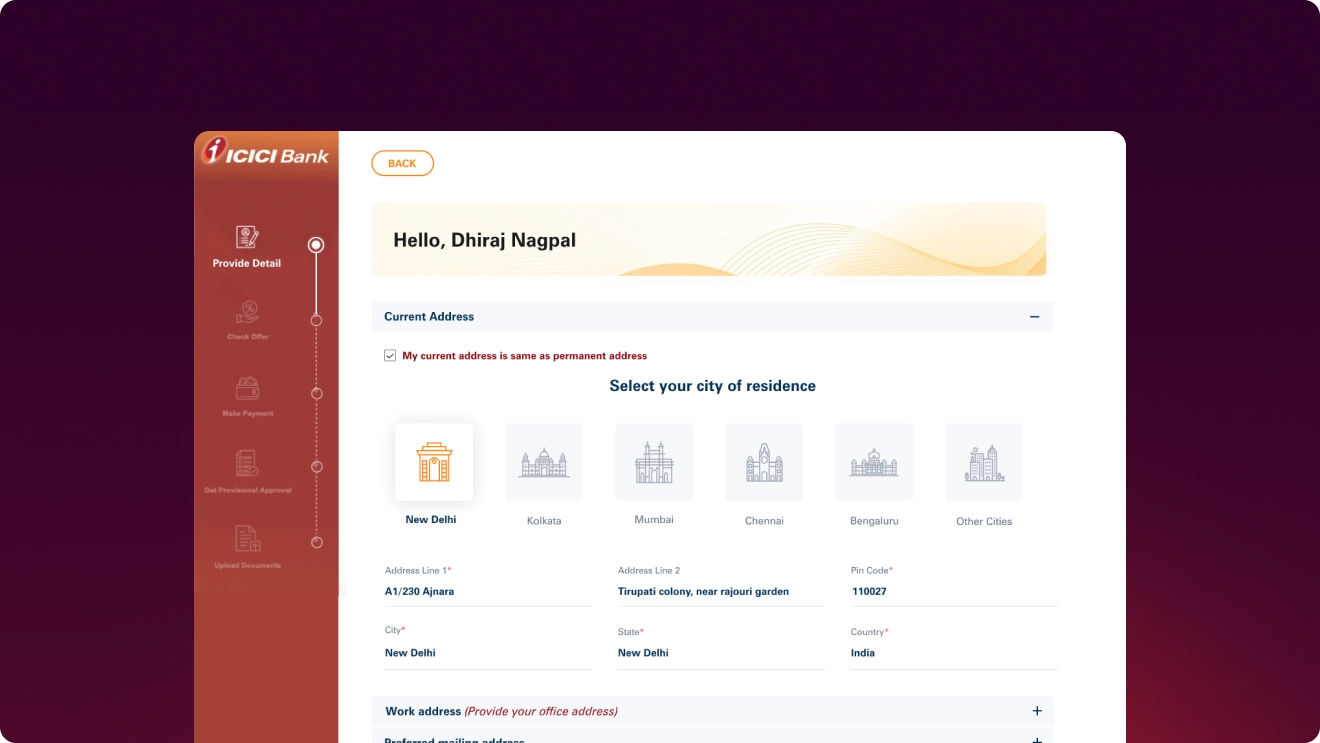
Task: Edit the Pin Code field
Action: [x=954, y=592]
